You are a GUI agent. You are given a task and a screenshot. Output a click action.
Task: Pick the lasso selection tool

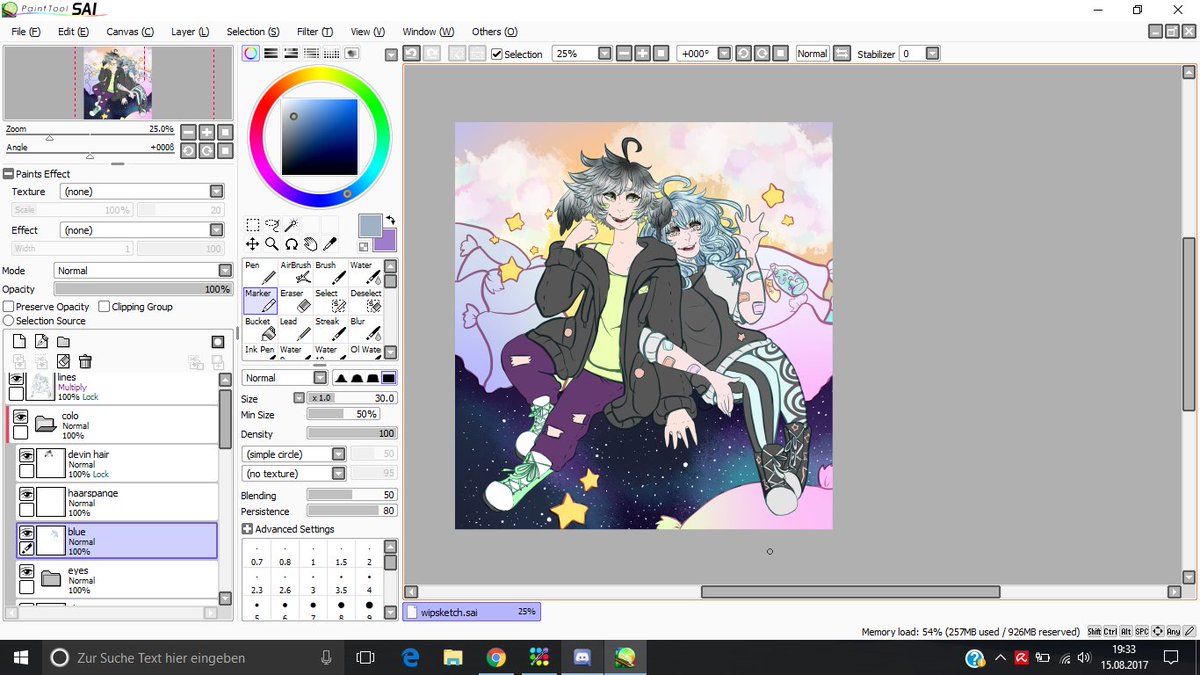coord(272,225)
